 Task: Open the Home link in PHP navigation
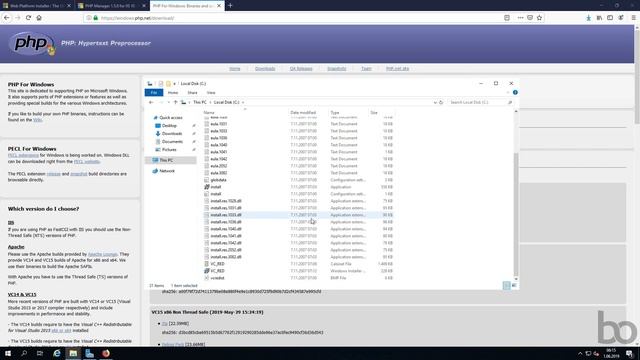click(235, 69)
